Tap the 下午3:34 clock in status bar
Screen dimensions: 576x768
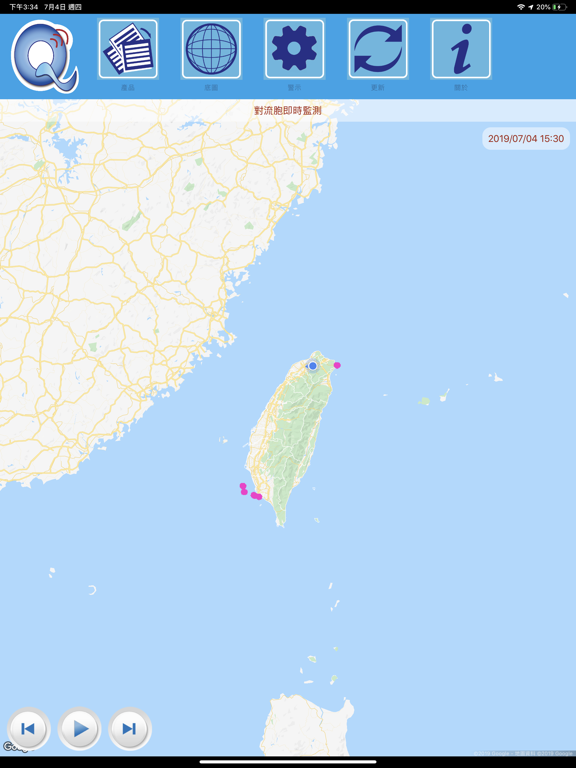(x=24, y=7)
